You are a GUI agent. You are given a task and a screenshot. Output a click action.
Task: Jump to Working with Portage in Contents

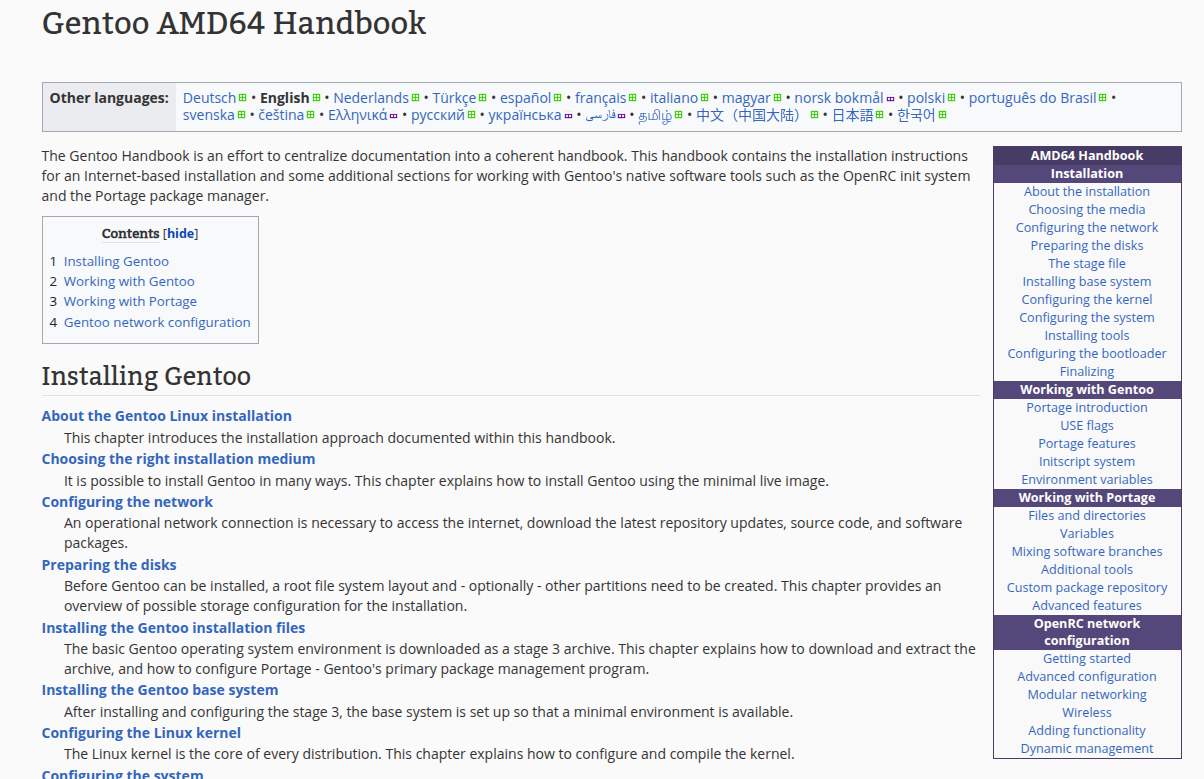pyautogui.click(x=130, y=301)
